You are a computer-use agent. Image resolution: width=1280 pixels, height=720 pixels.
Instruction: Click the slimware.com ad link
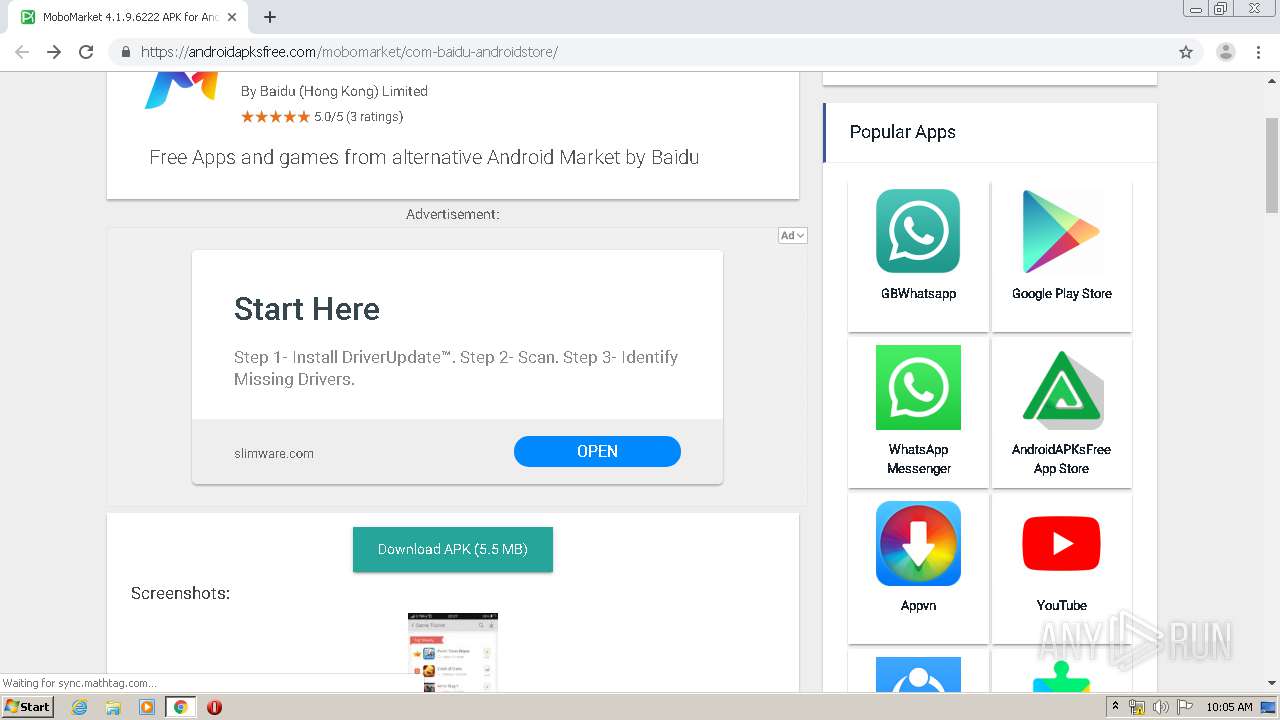(x=274, y=453)
